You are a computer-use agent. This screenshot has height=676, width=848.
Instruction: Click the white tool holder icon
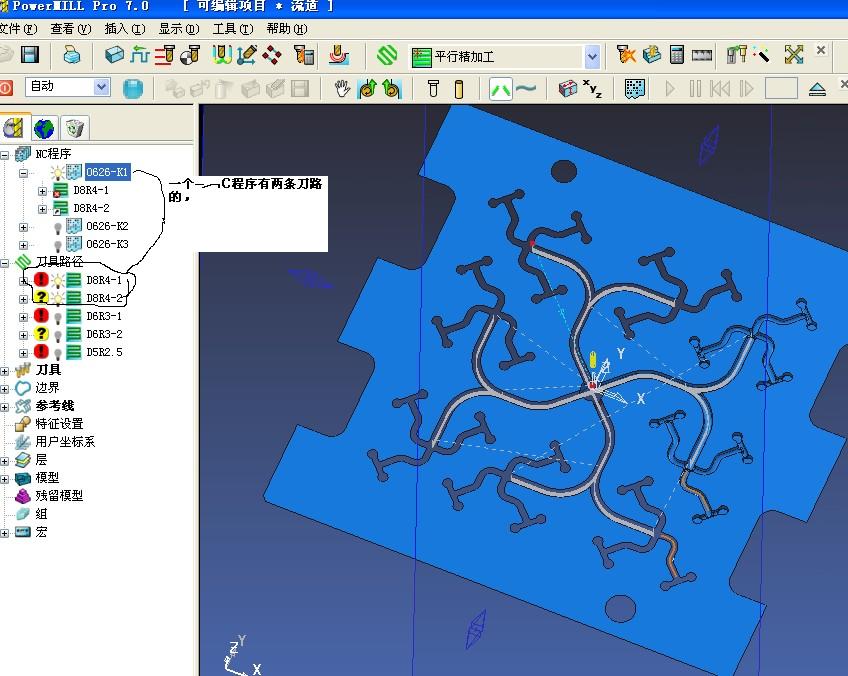(433, 89)
